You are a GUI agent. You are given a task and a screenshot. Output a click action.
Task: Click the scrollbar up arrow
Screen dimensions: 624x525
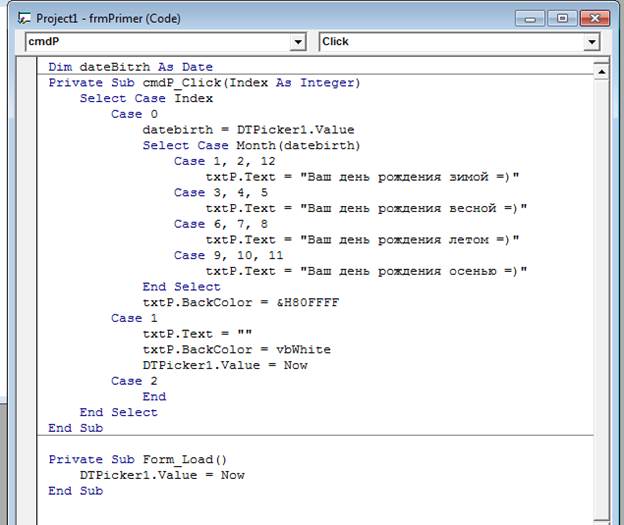[601, 72]
